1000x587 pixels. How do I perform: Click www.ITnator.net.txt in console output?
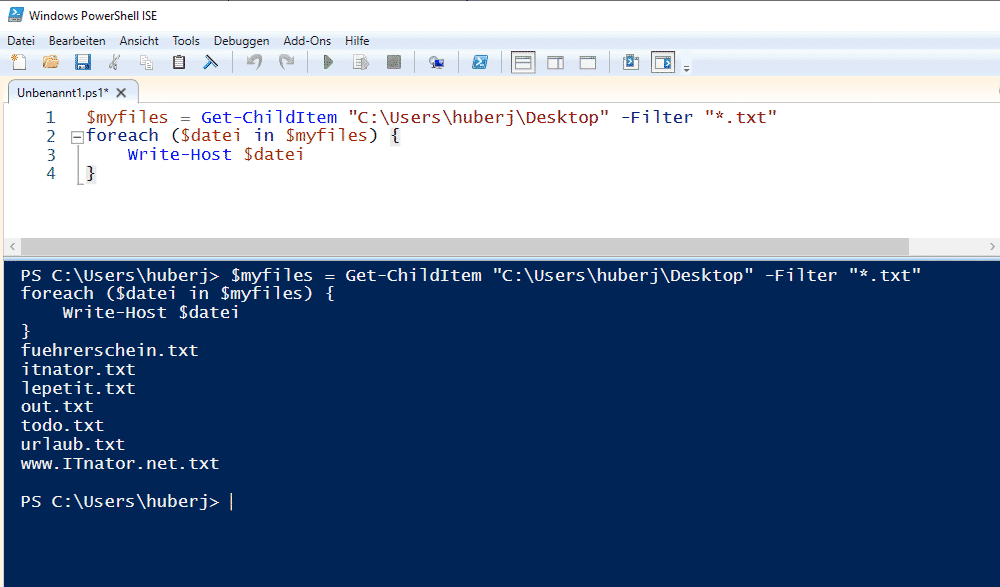(120, 463)
